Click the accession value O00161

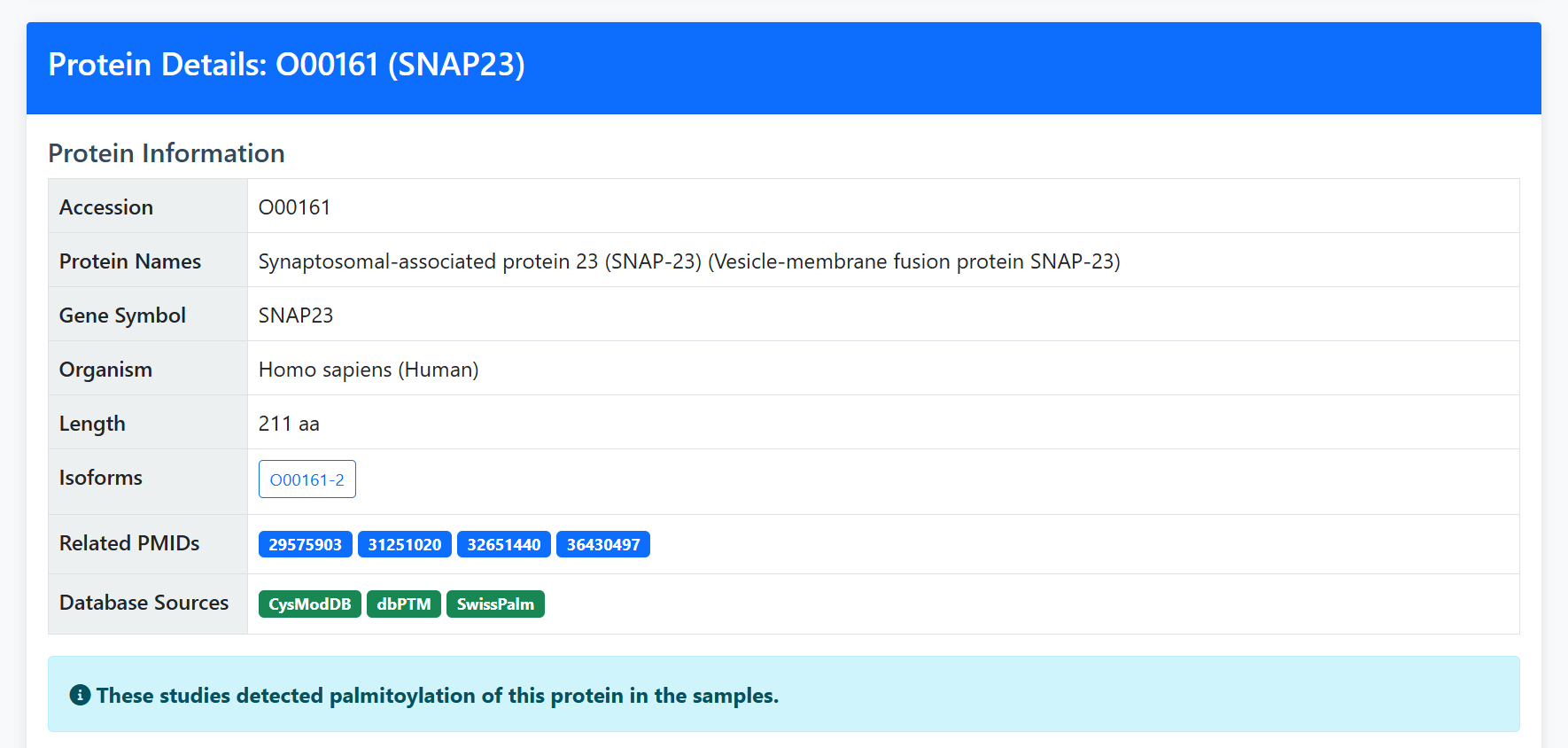click(294, 207)
